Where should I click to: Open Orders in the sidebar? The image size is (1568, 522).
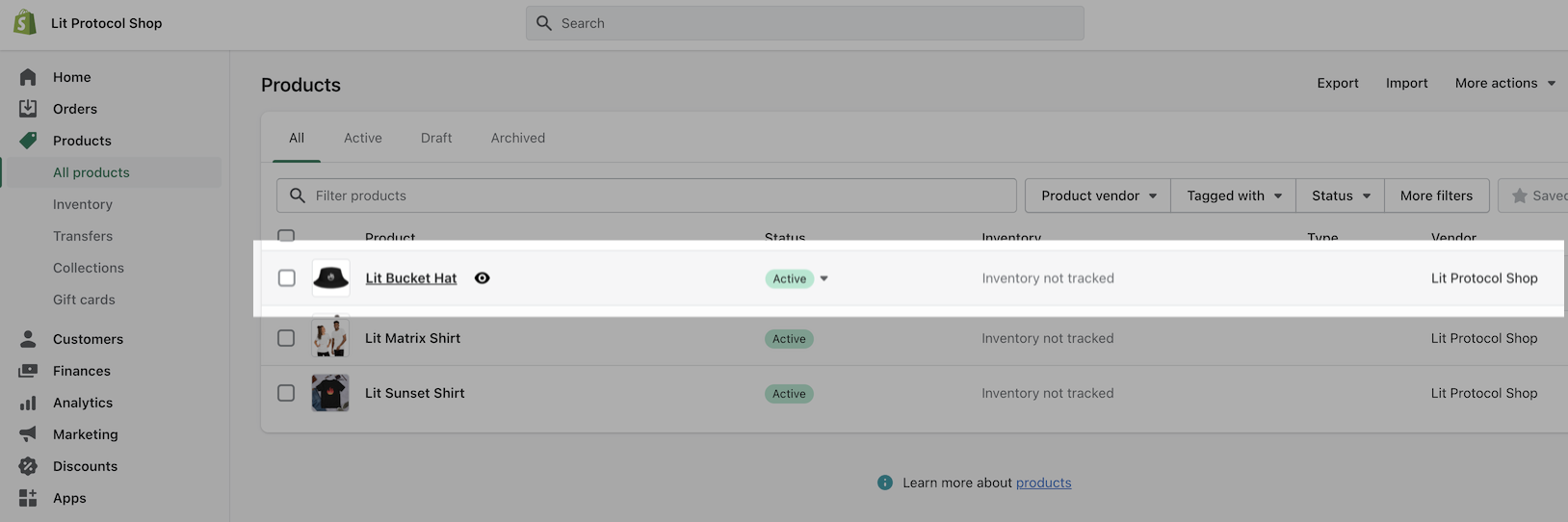point(75,109)
